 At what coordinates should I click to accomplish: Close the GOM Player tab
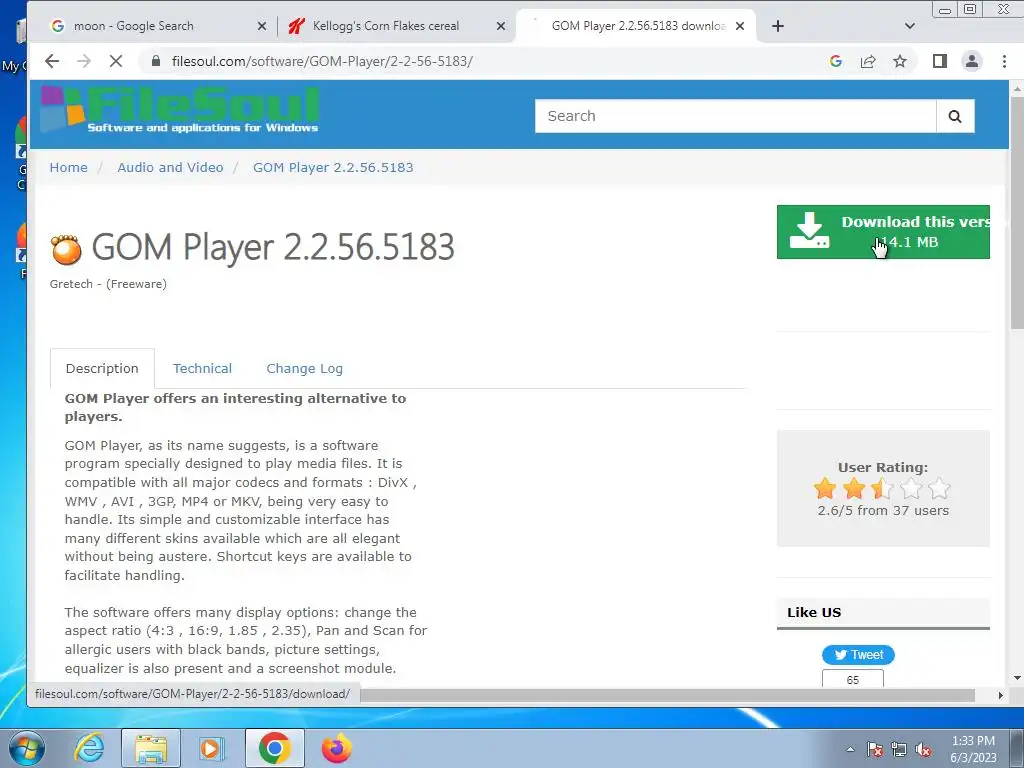[740, 26]
